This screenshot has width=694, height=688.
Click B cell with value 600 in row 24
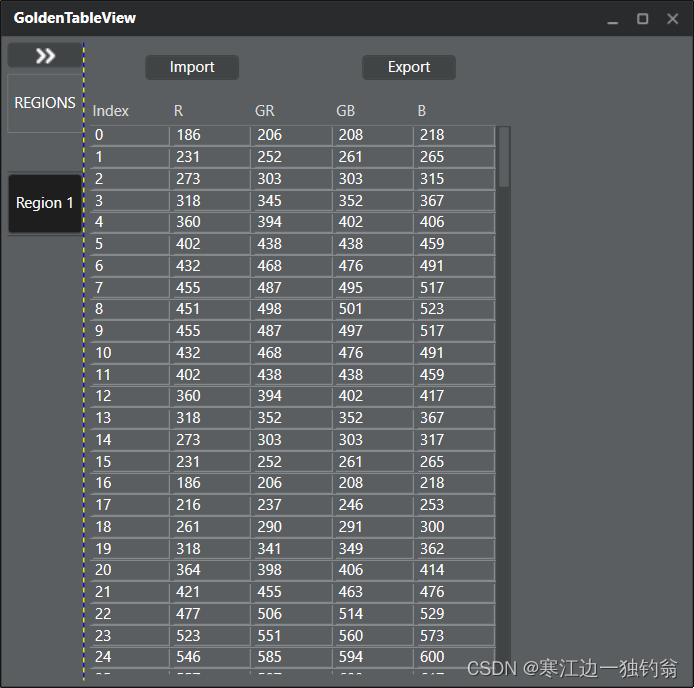pyautogui.click(x=453, y=657)
